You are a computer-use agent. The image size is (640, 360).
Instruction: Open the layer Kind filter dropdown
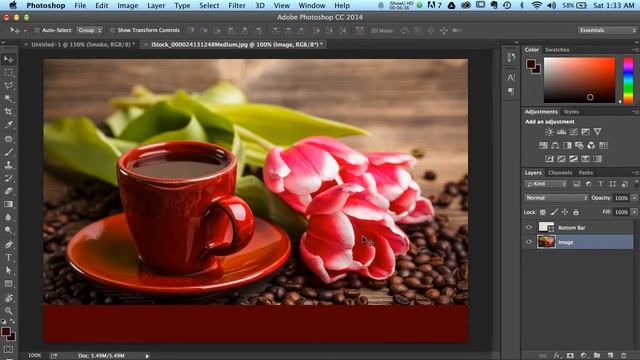pyautogui.click(x=546, y=184)
